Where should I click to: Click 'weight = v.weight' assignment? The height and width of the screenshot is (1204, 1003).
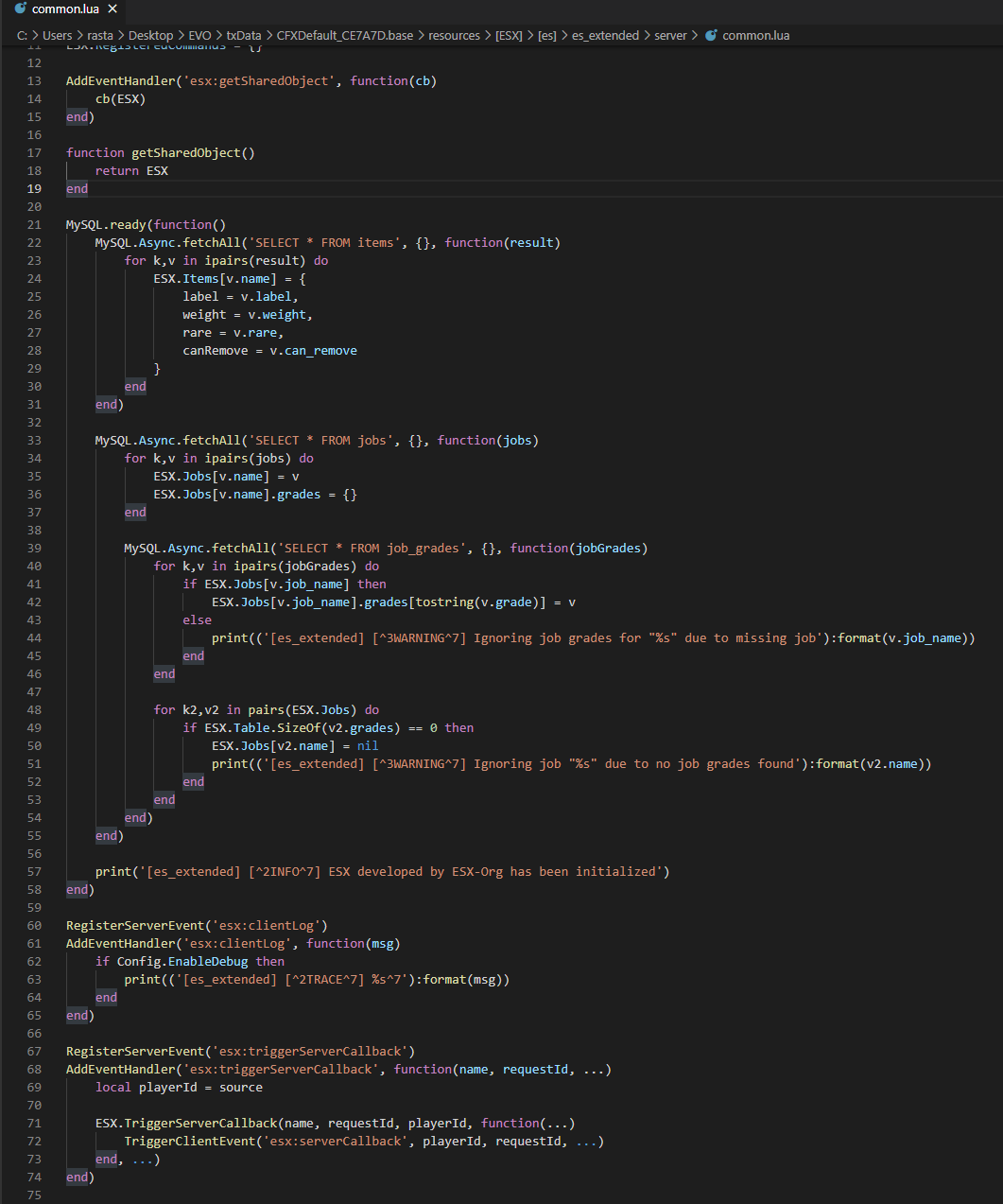tap(248, 315)
